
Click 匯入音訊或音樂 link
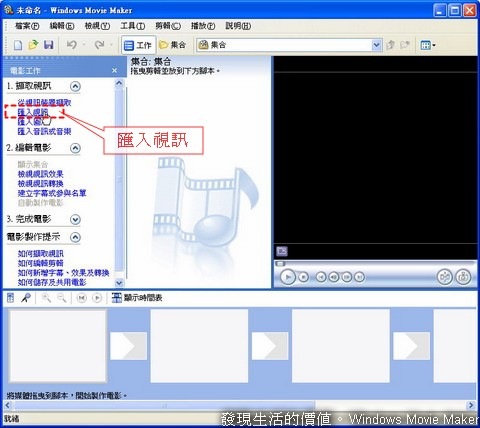44,131
